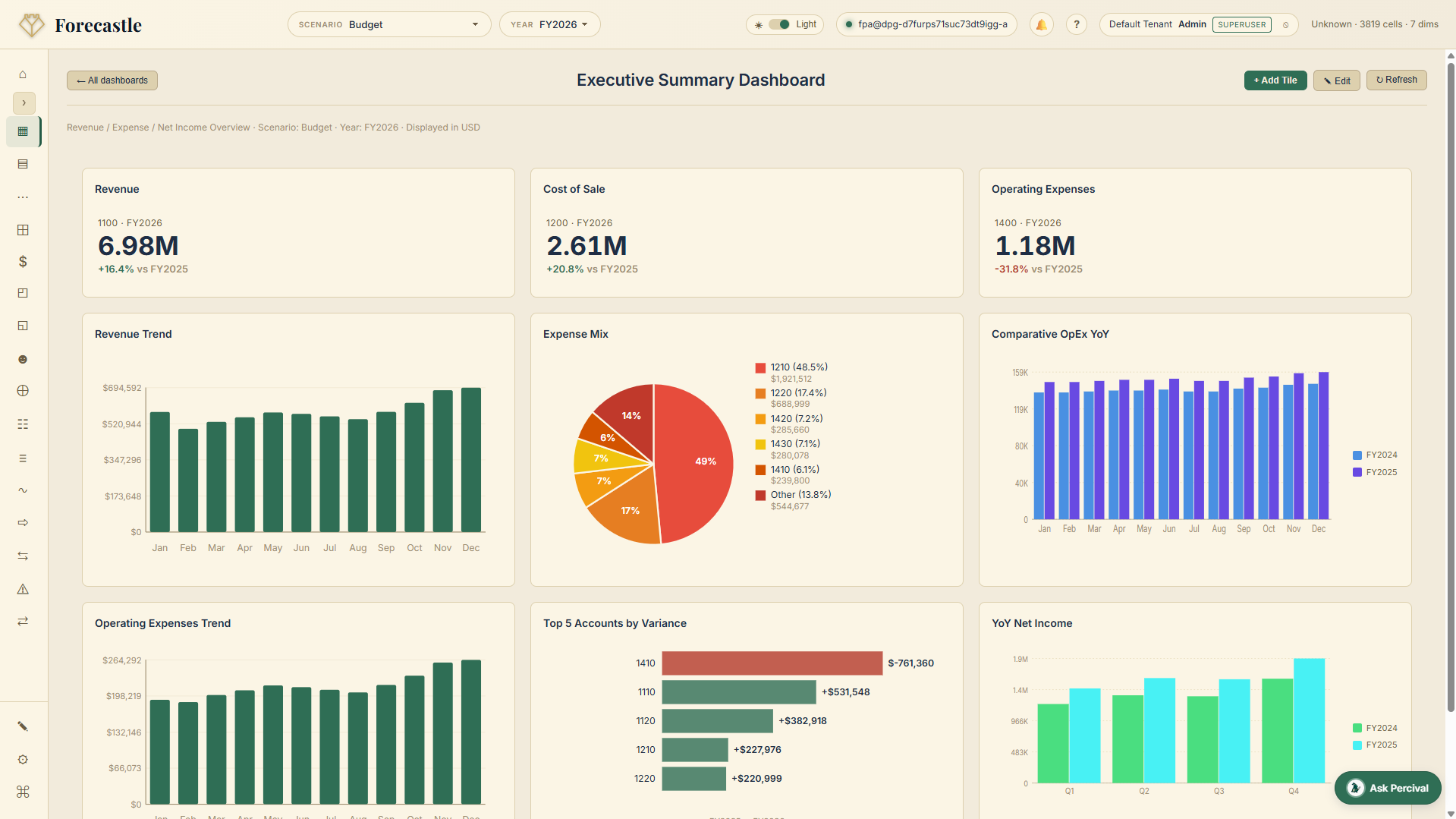Open the Scenario Budget dropdown
The height and width of the screenshot is (819, 1456).
click(388, 24)
